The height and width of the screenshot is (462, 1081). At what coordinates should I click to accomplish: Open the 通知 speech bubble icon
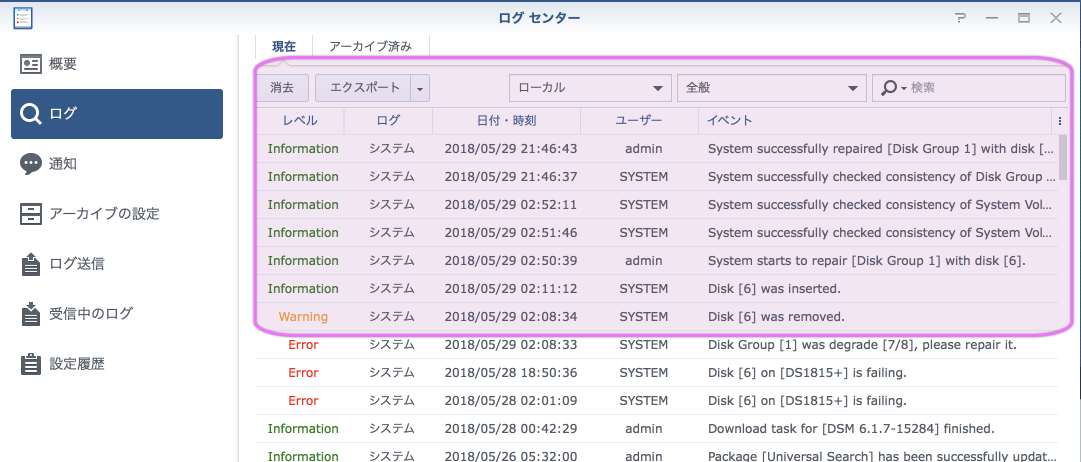point(31,164)
